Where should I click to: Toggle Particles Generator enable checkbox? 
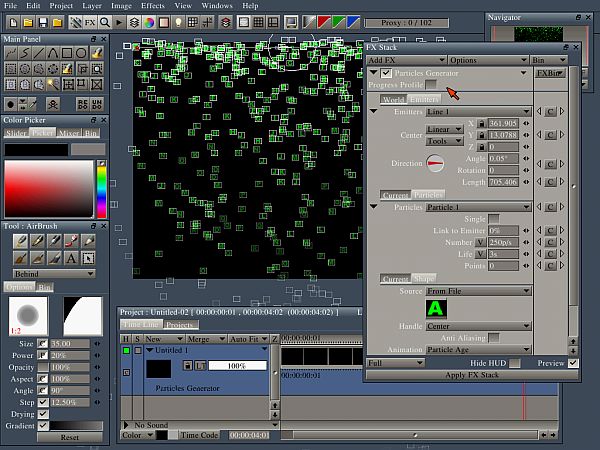click(x=386, y=73)
